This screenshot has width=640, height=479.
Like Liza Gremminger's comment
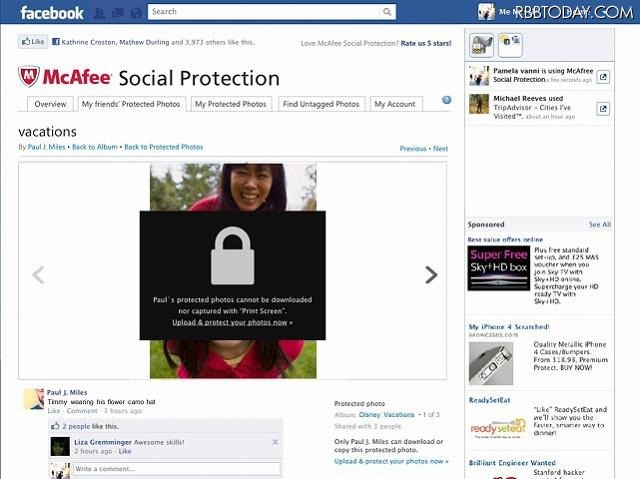coord(125,451)
